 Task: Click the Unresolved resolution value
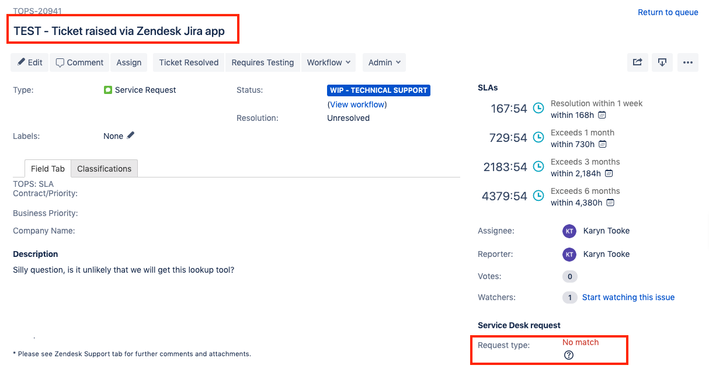(x=348, y=118)
